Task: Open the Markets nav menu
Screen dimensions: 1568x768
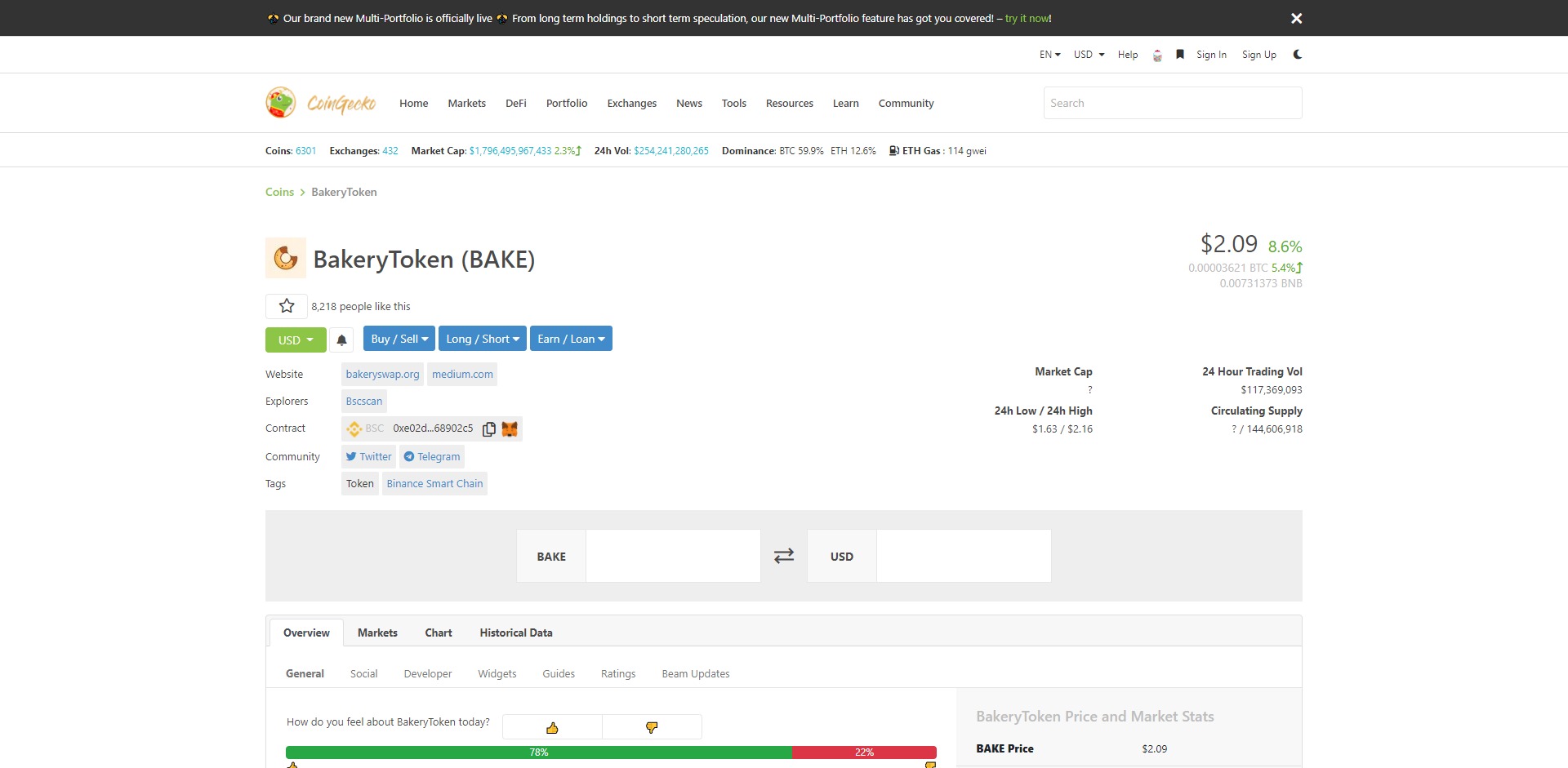Action: (466, 103)
